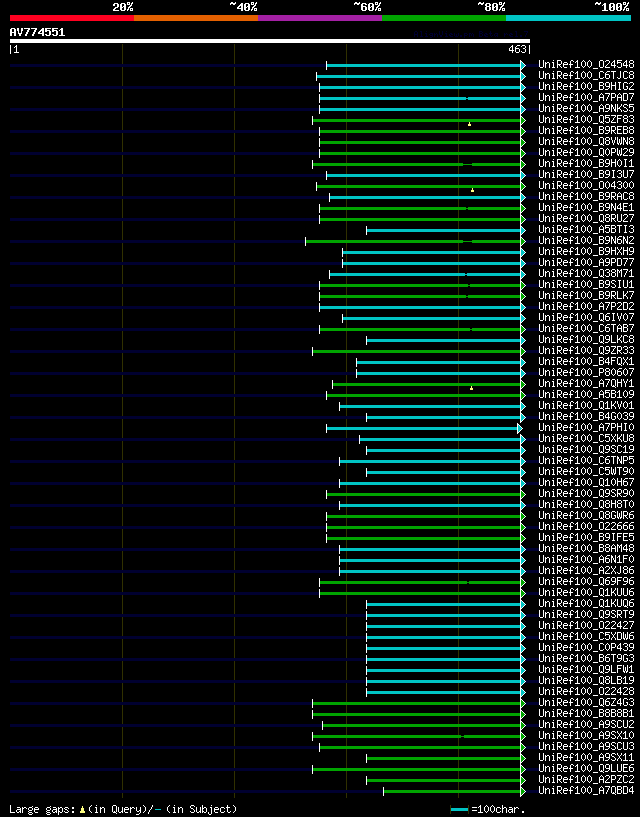This screenshot has width=640, height=817.
Task: Click the white AV774551 query sequence bar
Action: (x=270, y=41)
